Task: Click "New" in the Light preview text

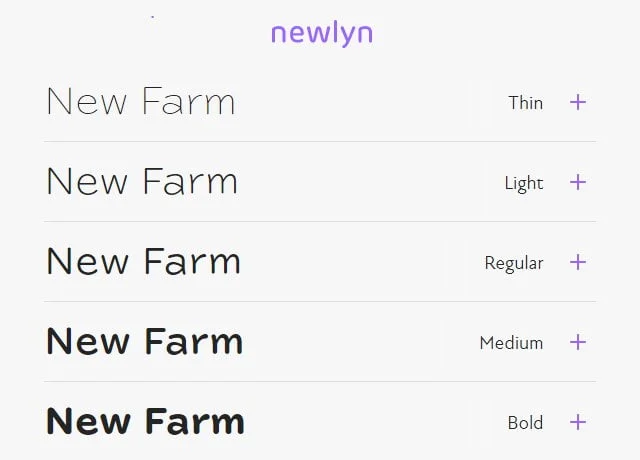Action: tap(86, 182)
